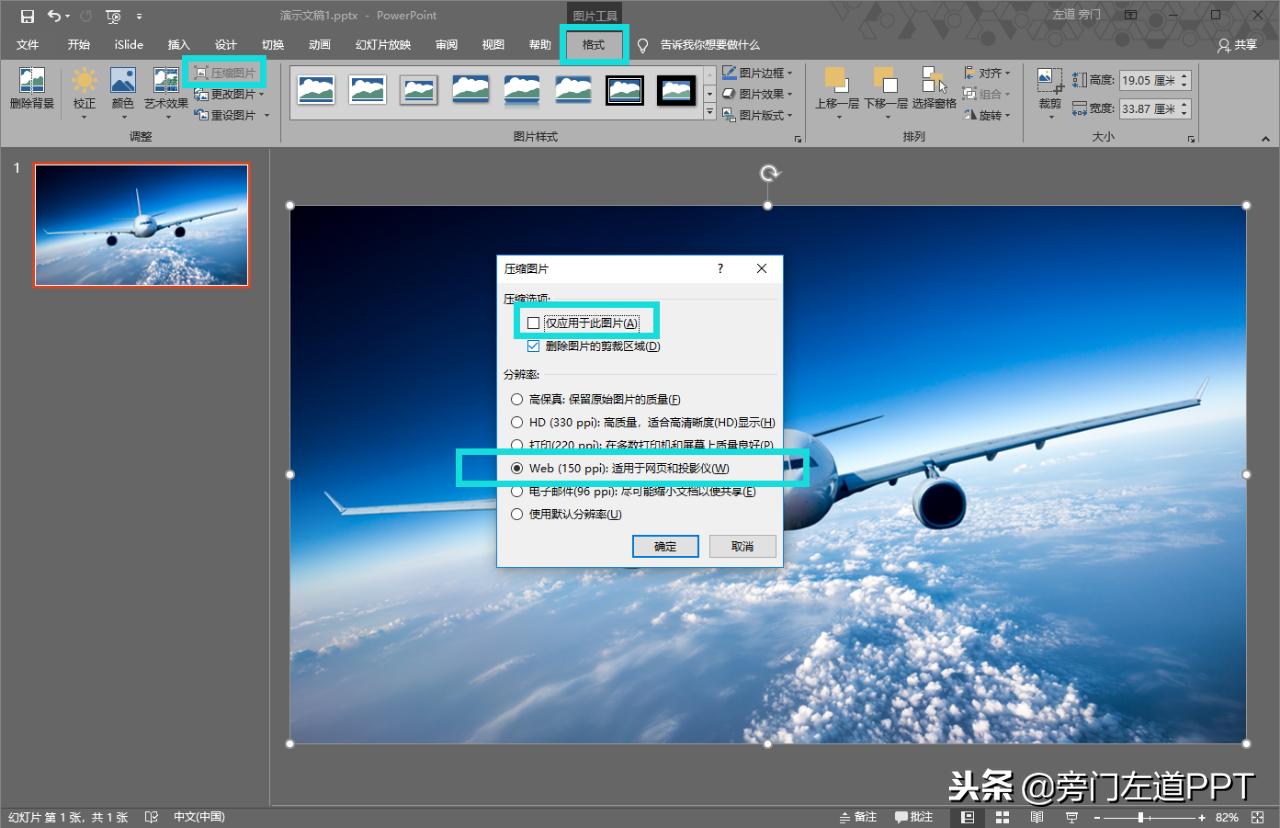Click the save icon in title bar
The width and height of the screenshot is (1280, 828).
pyautogui.click(x=27, y=16)
